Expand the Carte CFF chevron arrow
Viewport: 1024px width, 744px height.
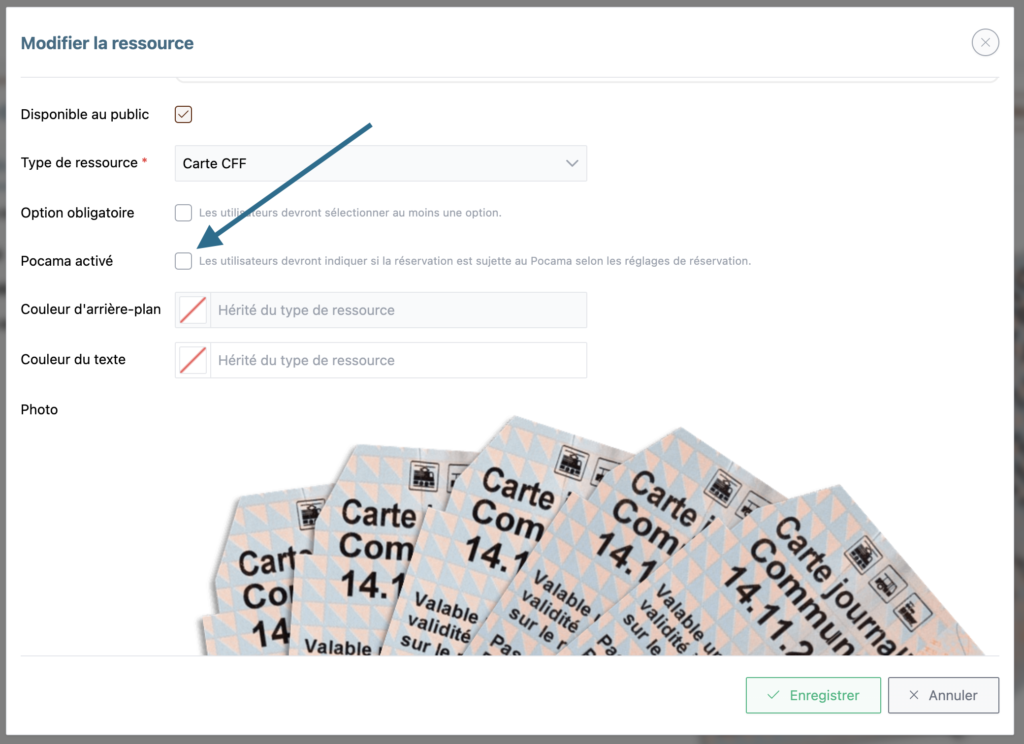pos(572,163)
